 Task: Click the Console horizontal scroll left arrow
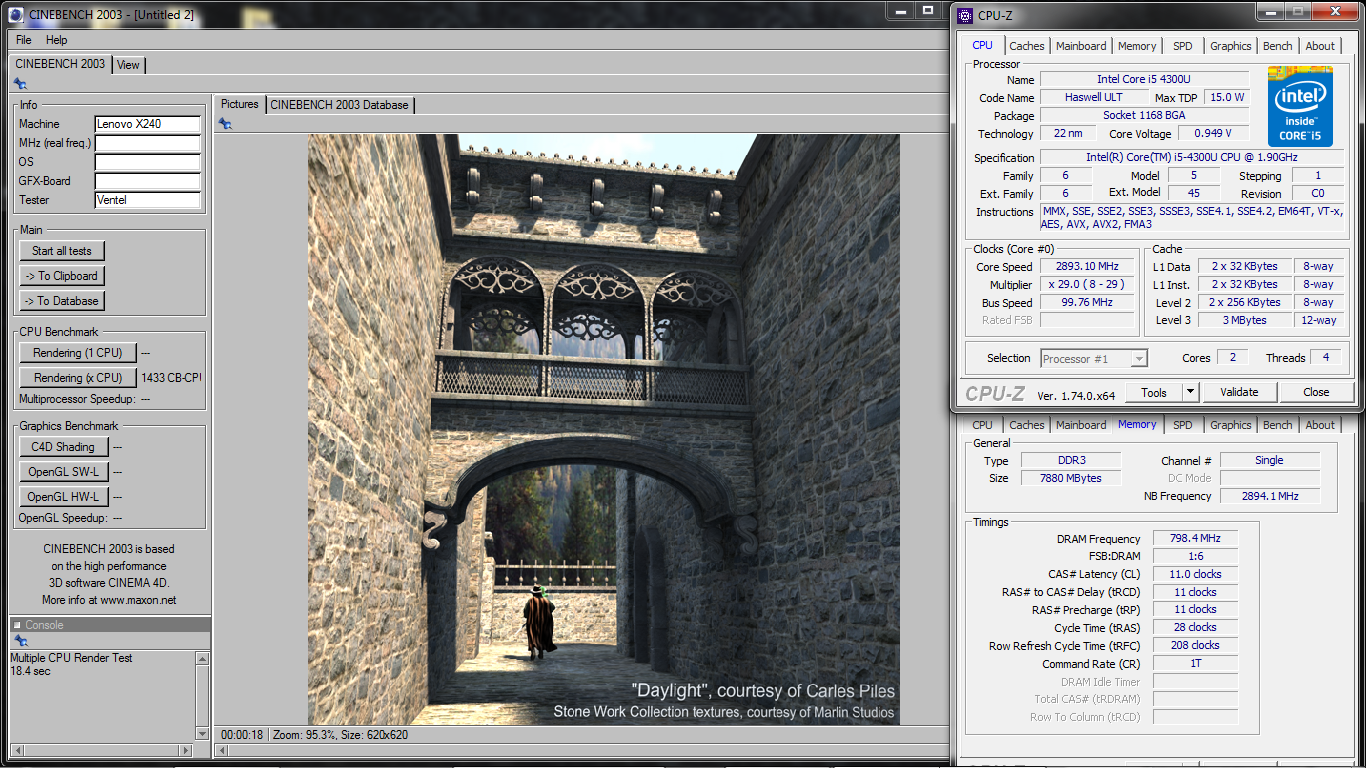[17, 750]
